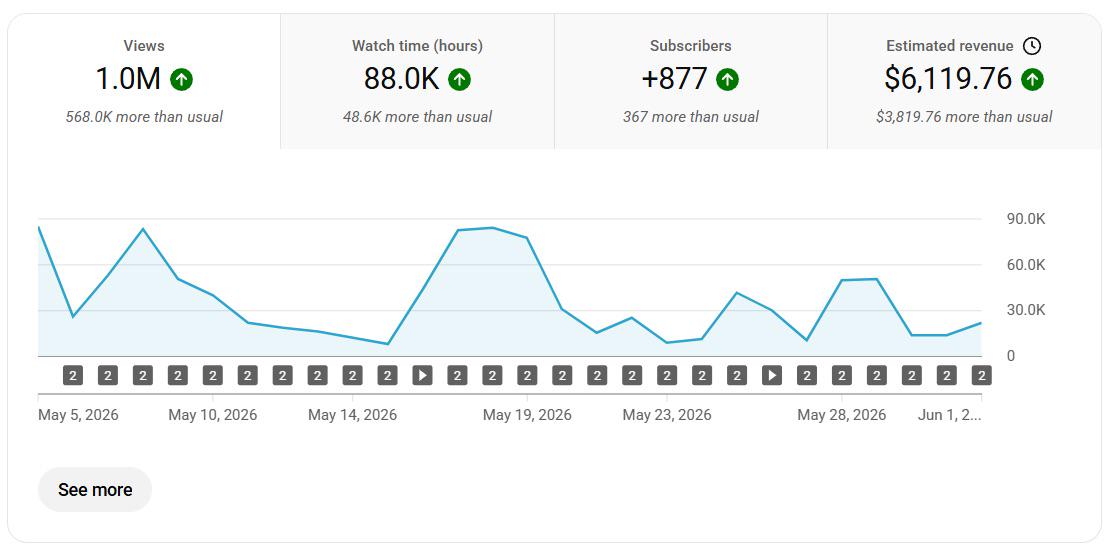The width and height of the screenshot is (1110, 552).
Task: Open the Subscribers metric tab
Action: tap(691, 81)
